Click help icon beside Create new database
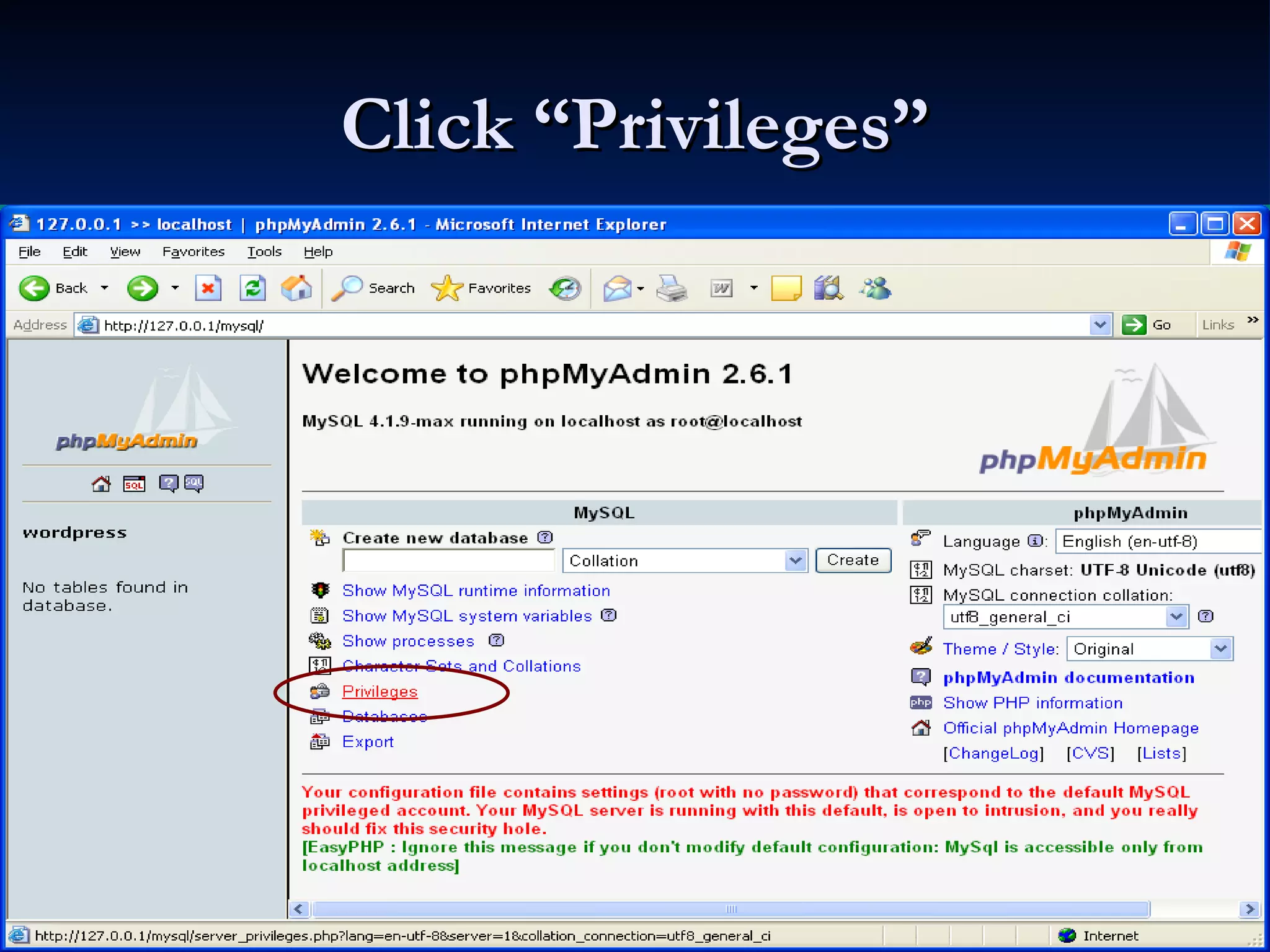1270x952 pixels. (545, 537)
